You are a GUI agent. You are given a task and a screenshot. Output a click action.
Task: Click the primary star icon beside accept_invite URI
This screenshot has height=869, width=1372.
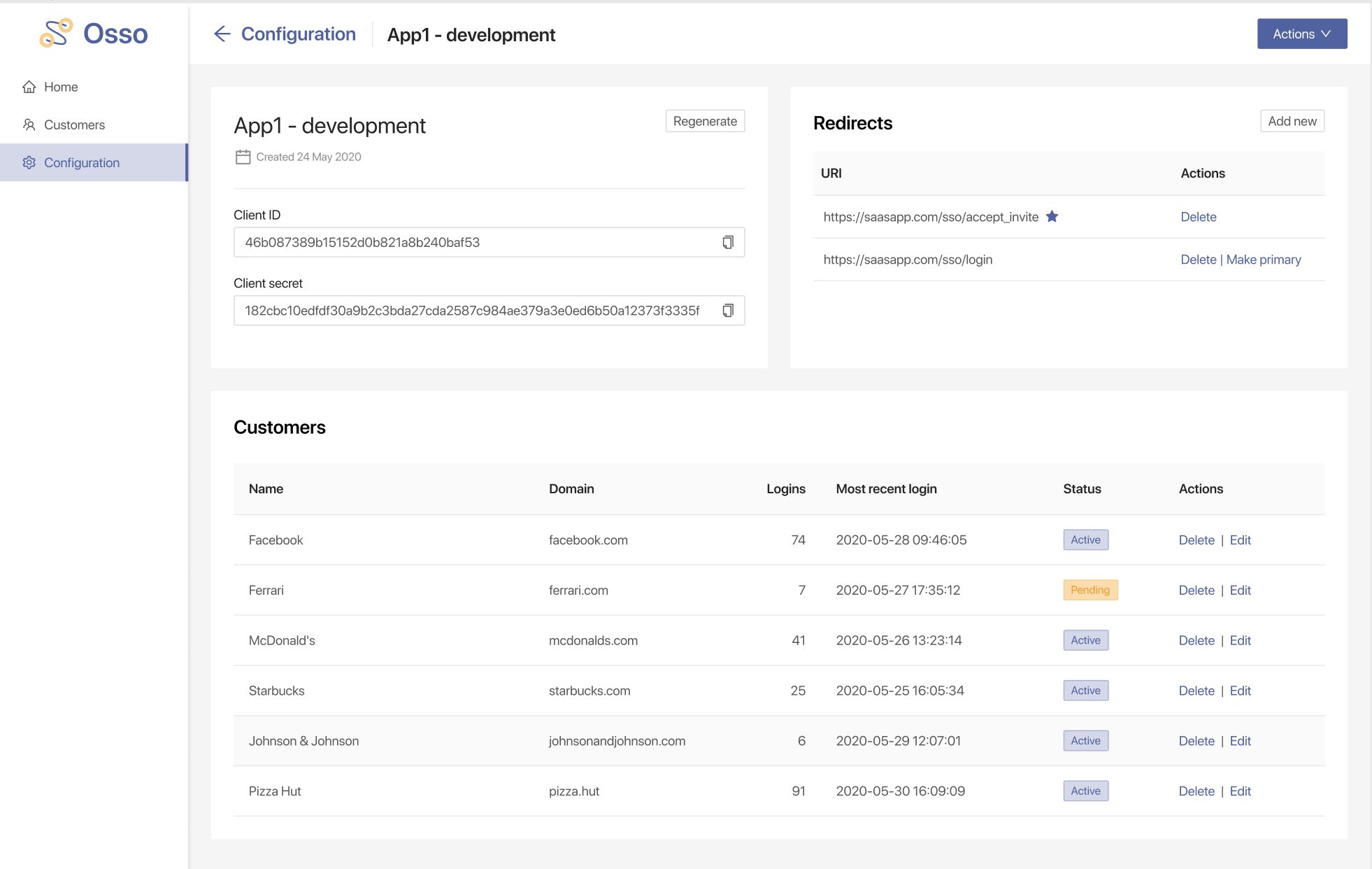click(x=1052, y=217)
